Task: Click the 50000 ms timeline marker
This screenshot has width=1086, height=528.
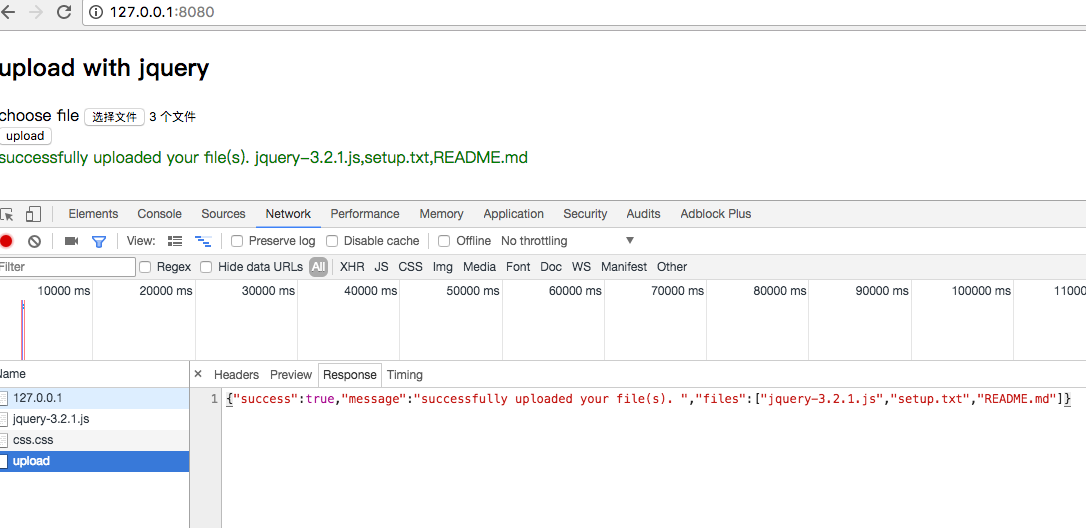Action: coord(473,292)
